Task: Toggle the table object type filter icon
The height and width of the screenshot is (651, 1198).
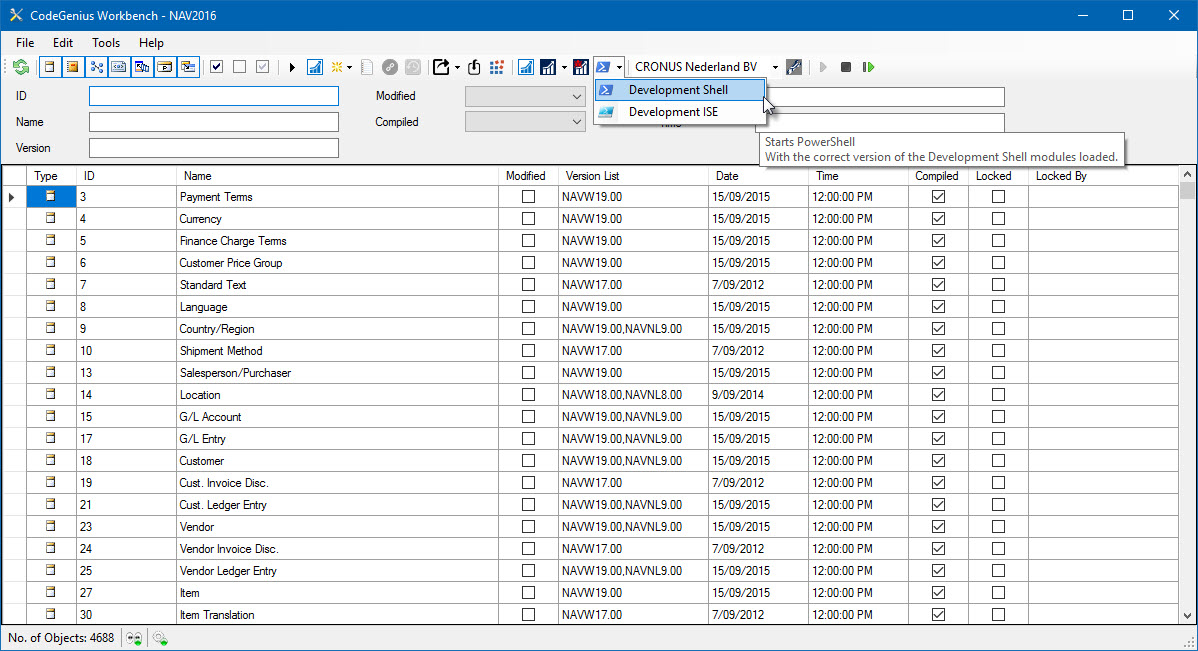Action: pyautogui.click(x=50, y=67)
